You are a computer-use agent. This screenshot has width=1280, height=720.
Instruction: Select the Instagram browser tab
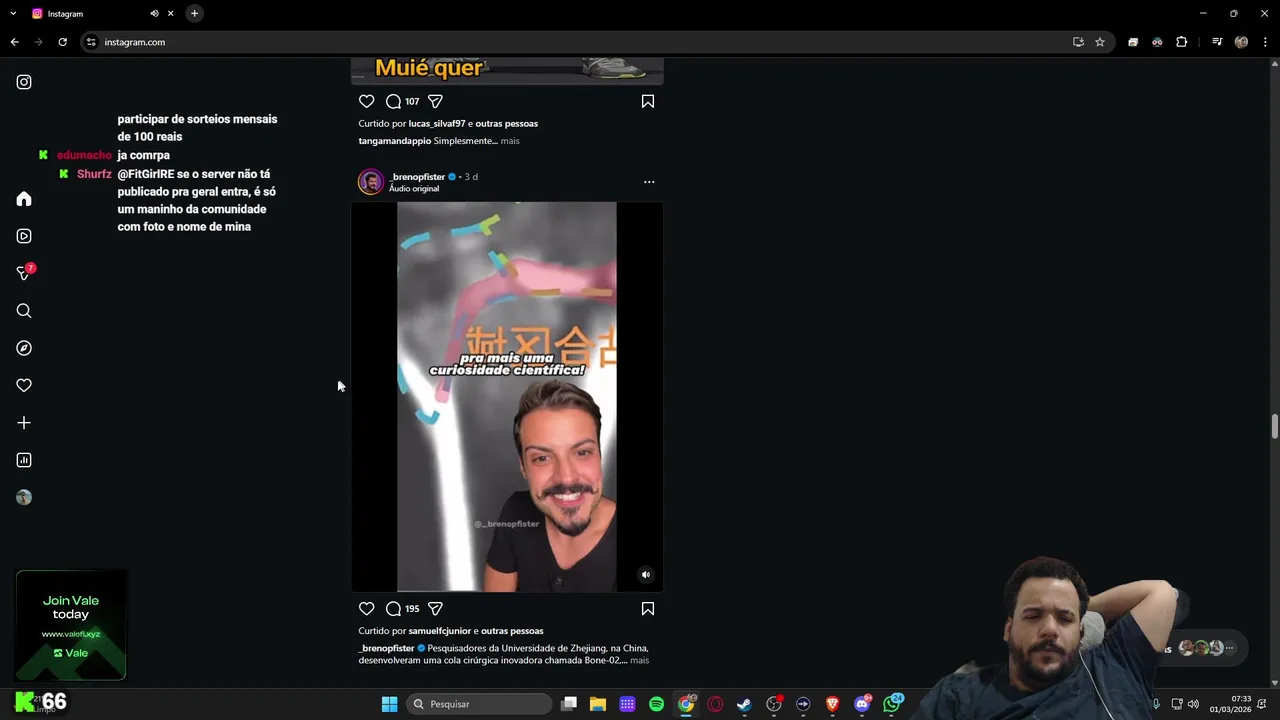pos(103,14)
